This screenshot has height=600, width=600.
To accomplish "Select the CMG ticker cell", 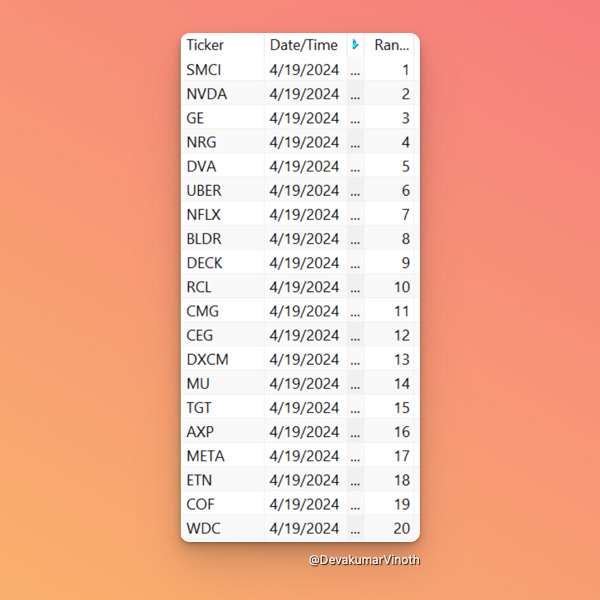I will click(222, 311).
